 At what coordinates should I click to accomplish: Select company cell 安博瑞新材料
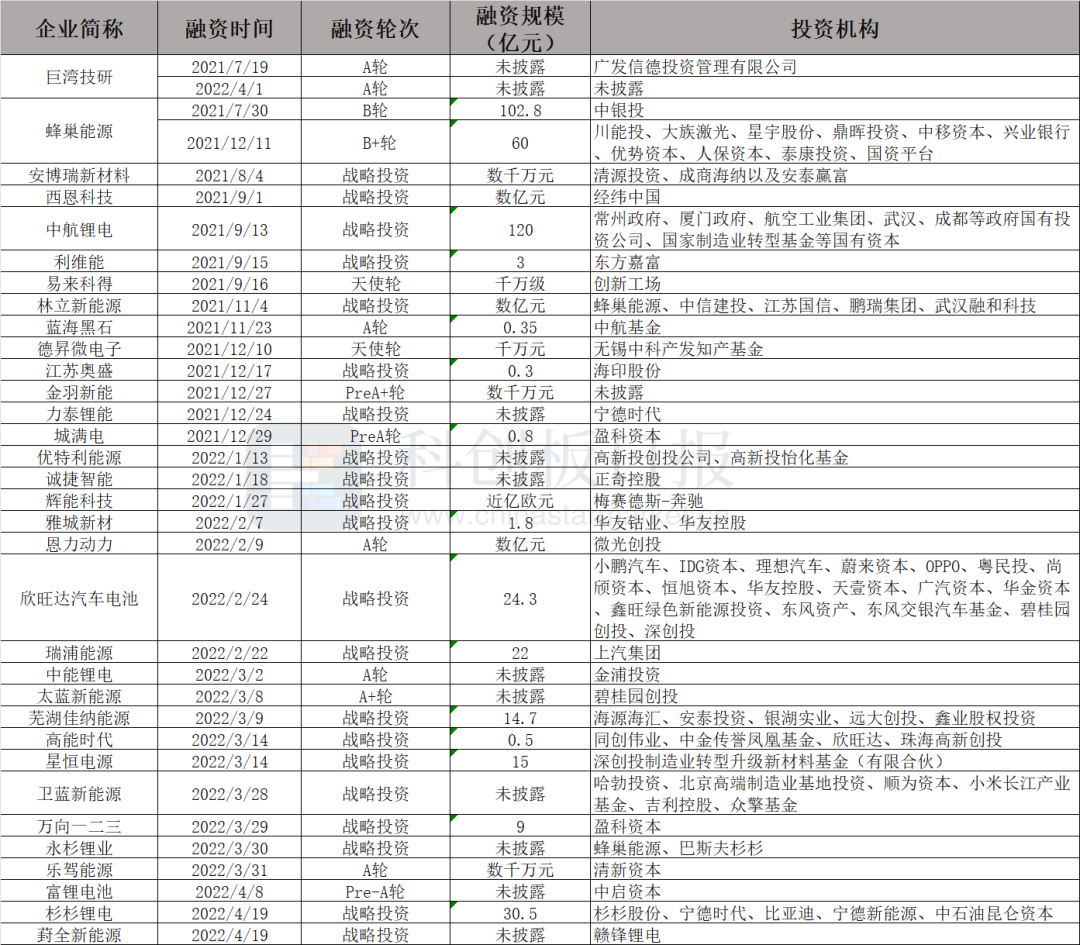79,175
